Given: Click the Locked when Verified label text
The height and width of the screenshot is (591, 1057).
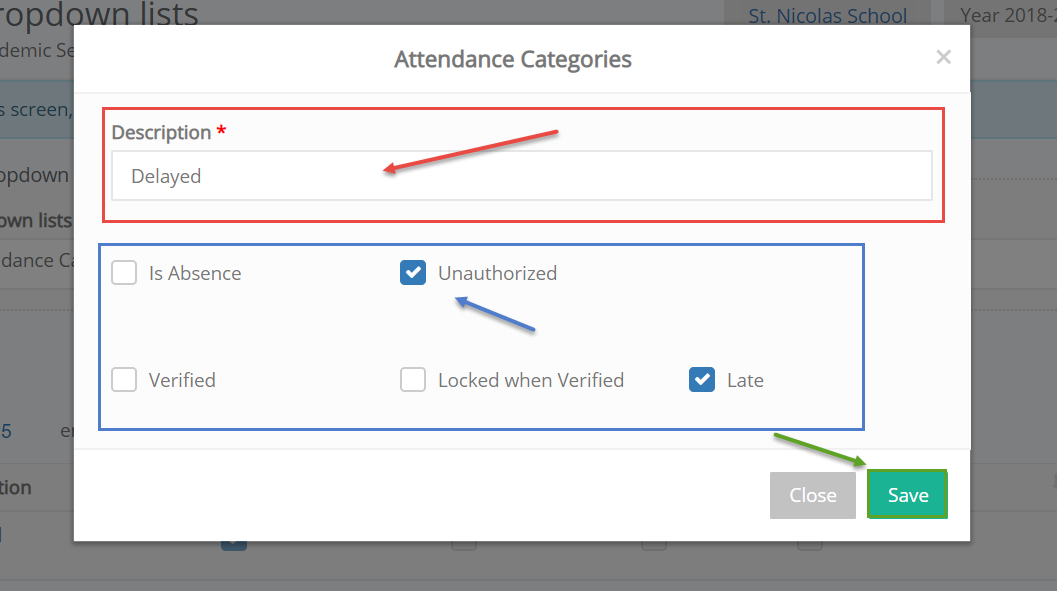Looking at the screenshot, I should coord(531,380).
